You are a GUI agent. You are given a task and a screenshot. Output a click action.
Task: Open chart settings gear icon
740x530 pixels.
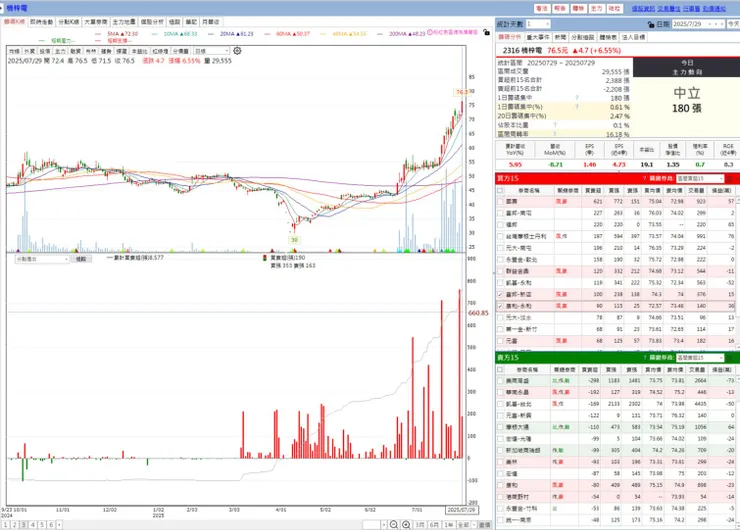pyautogui.click(x=237, y=50)
